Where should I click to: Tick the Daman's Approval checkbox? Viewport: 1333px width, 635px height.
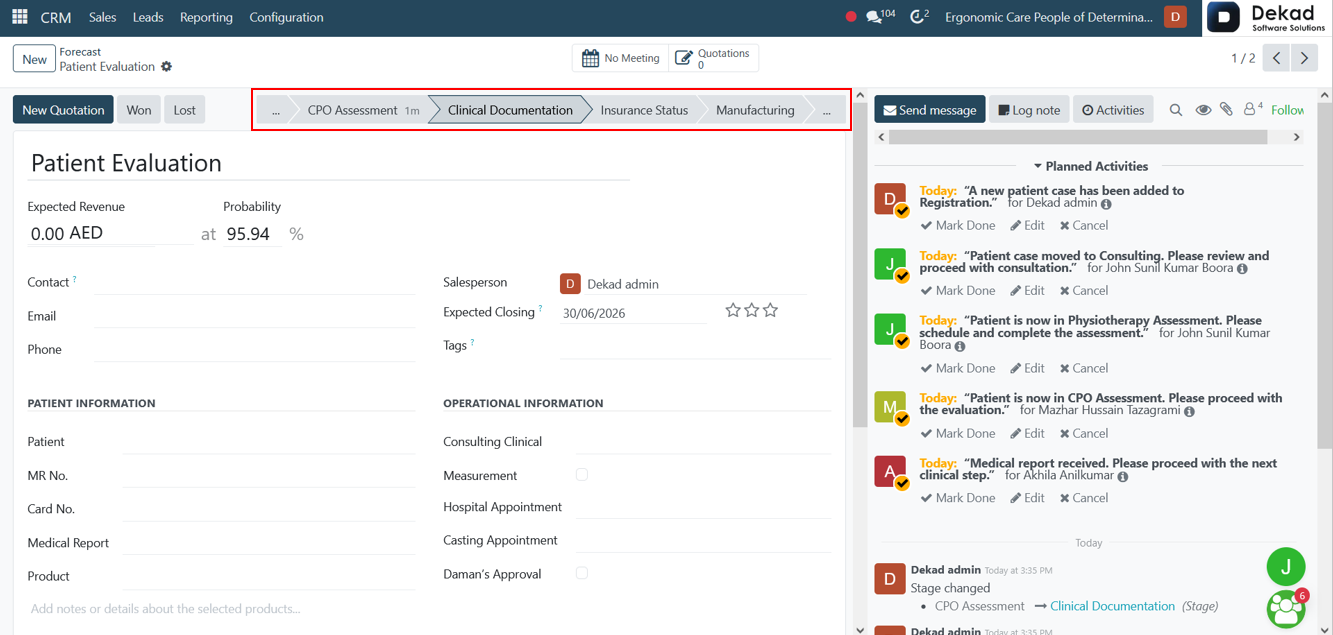(582, 573)
